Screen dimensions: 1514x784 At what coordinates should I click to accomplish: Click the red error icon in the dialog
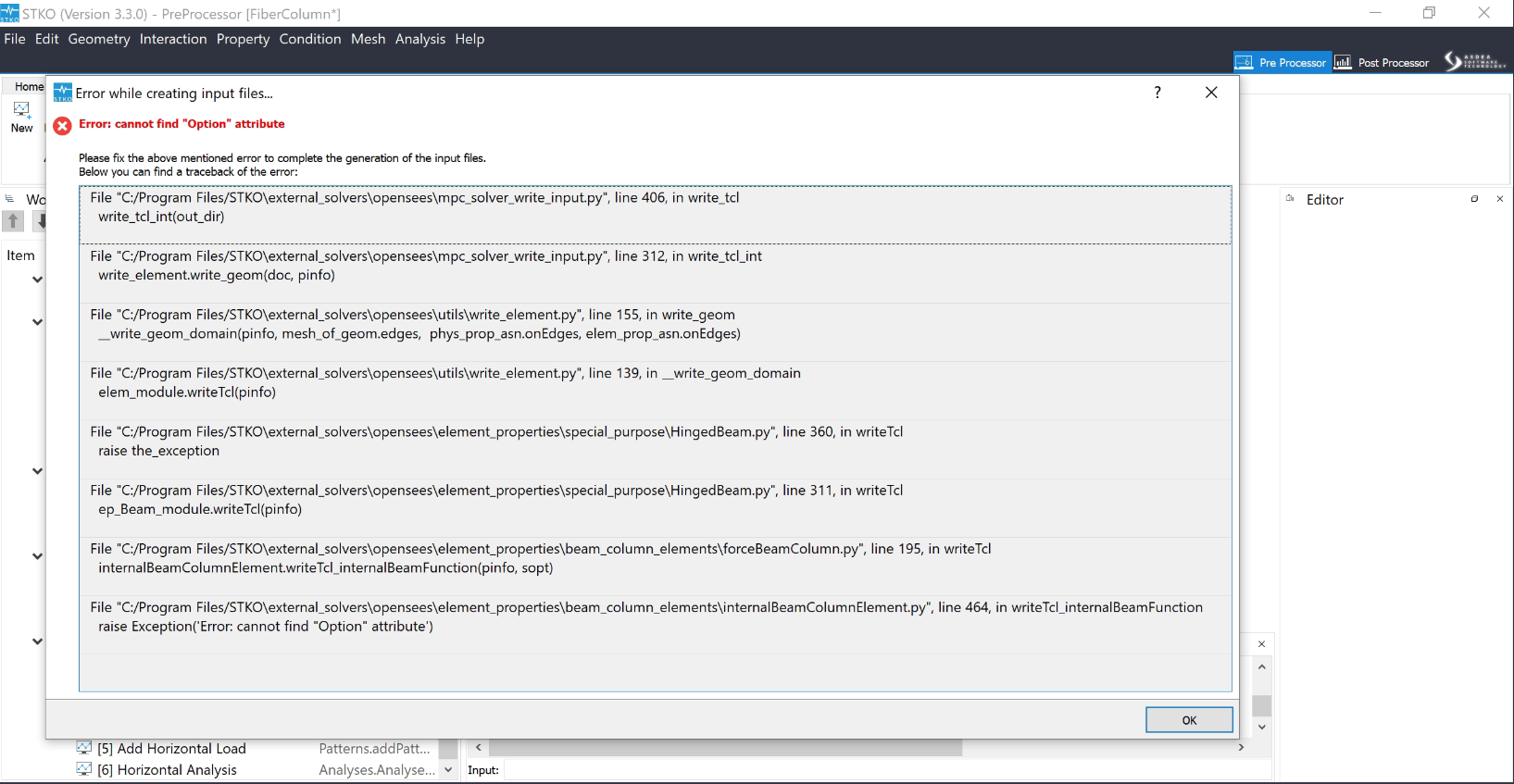click(62, 126)
